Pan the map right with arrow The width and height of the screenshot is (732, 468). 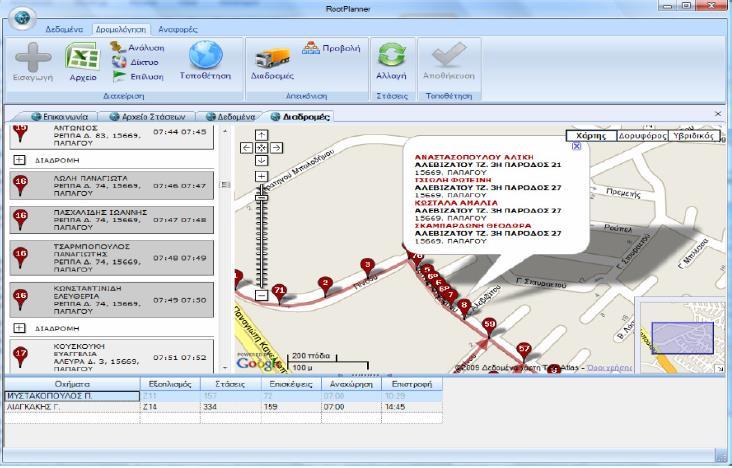(276, 148)
